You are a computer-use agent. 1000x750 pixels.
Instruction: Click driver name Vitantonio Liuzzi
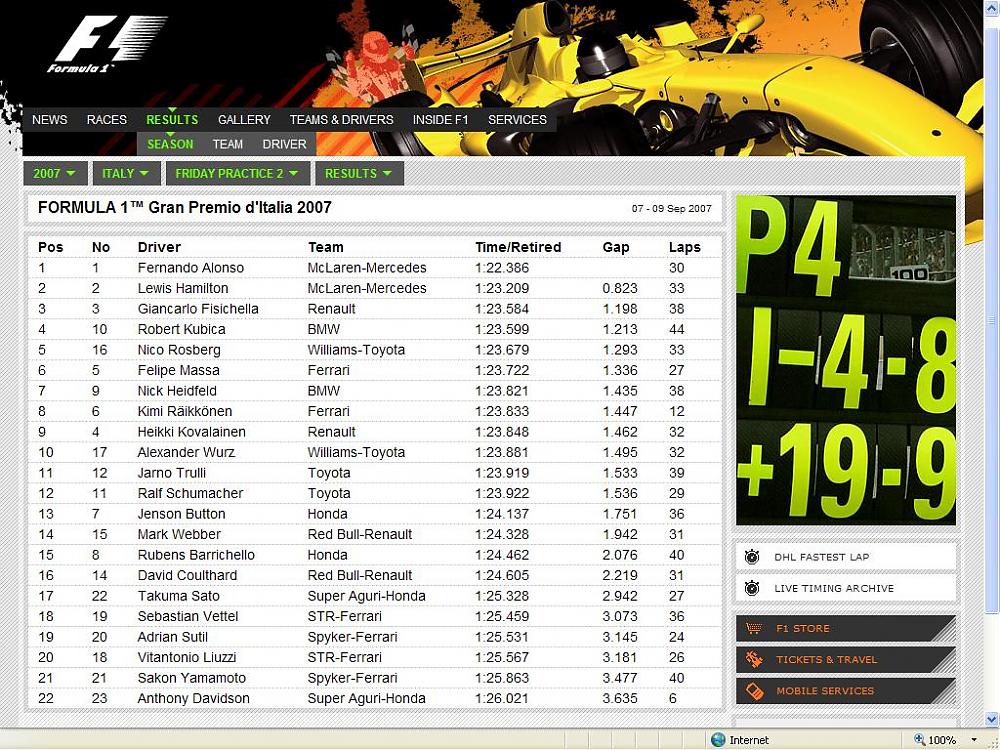(x=187, y=658)
